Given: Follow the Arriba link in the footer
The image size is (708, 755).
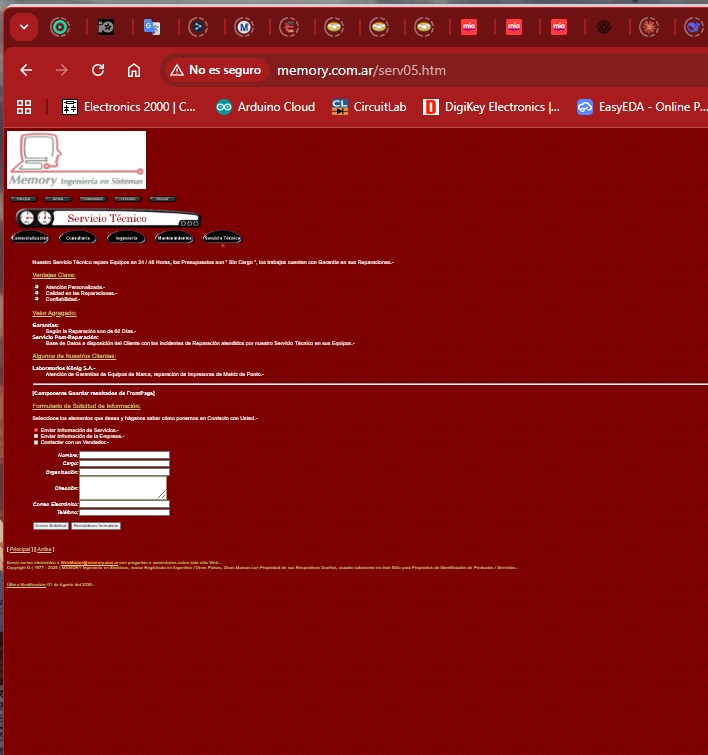Looking at the screenshot, I should [44, 549].
